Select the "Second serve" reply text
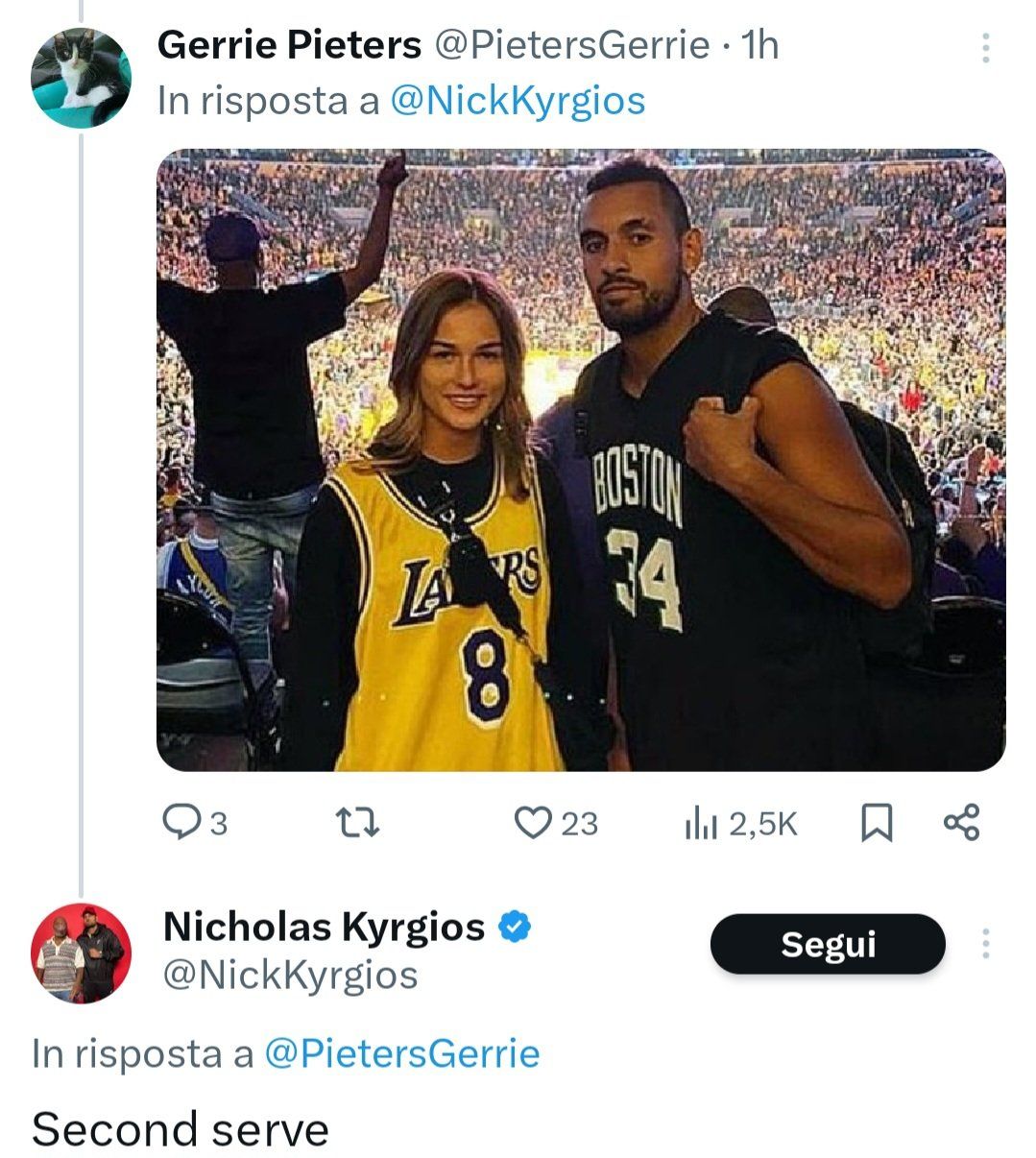Image resolution: width=1036 pixels, height=1158 pixels. tap(181, 1129)
